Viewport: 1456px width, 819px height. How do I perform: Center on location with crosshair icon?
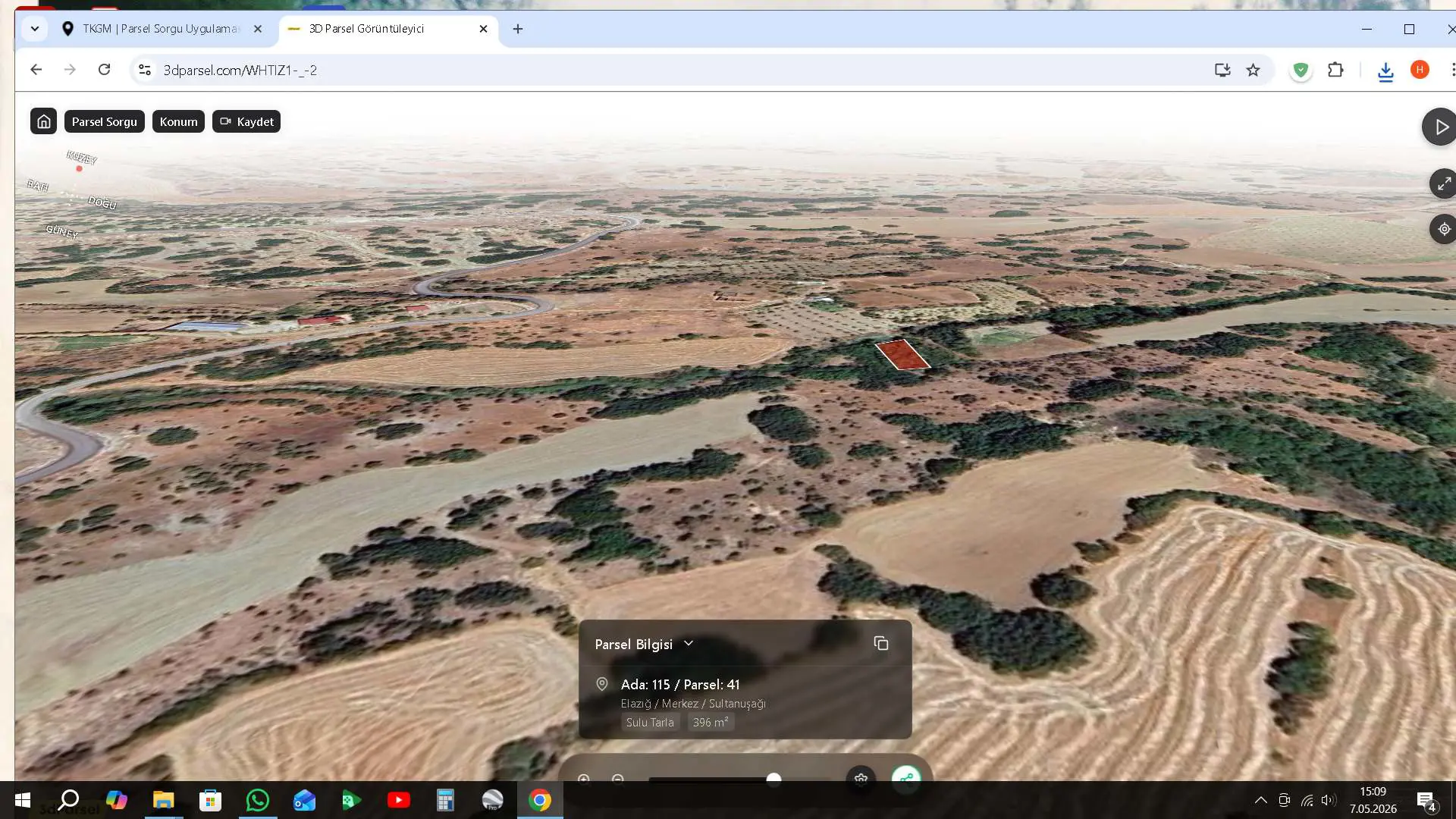point(1443,229)
